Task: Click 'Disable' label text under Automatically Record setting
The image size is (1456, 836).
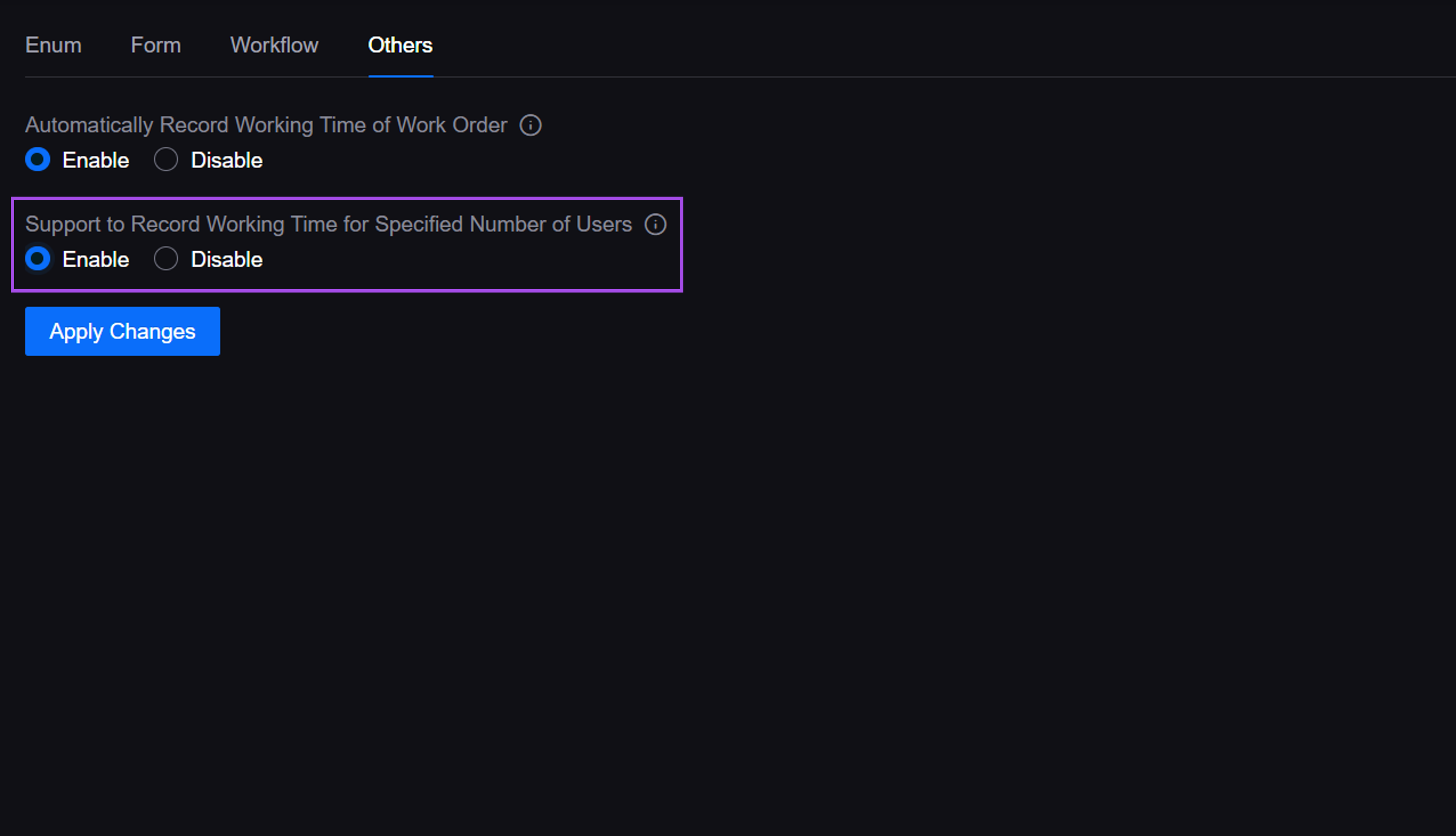Action: [x=226, y=160]
